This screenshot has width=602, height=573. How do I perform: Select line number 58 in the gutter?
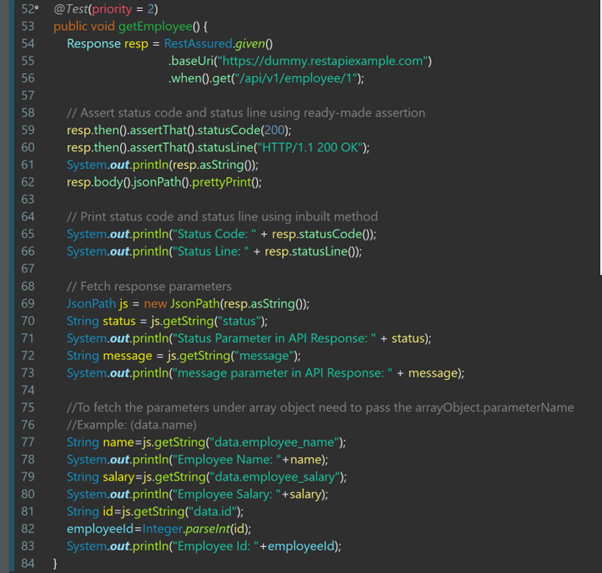(27, 113)
